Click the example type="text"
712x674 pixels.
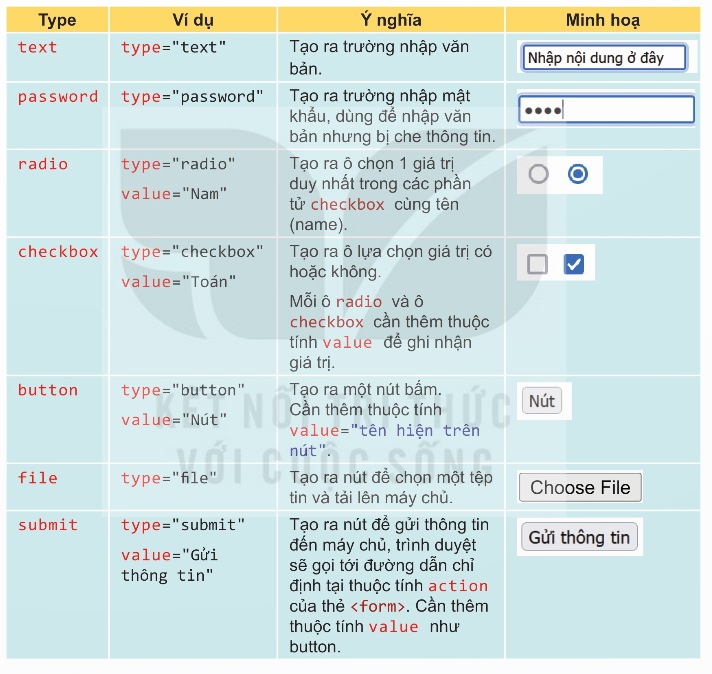click(x=173, y=47)
